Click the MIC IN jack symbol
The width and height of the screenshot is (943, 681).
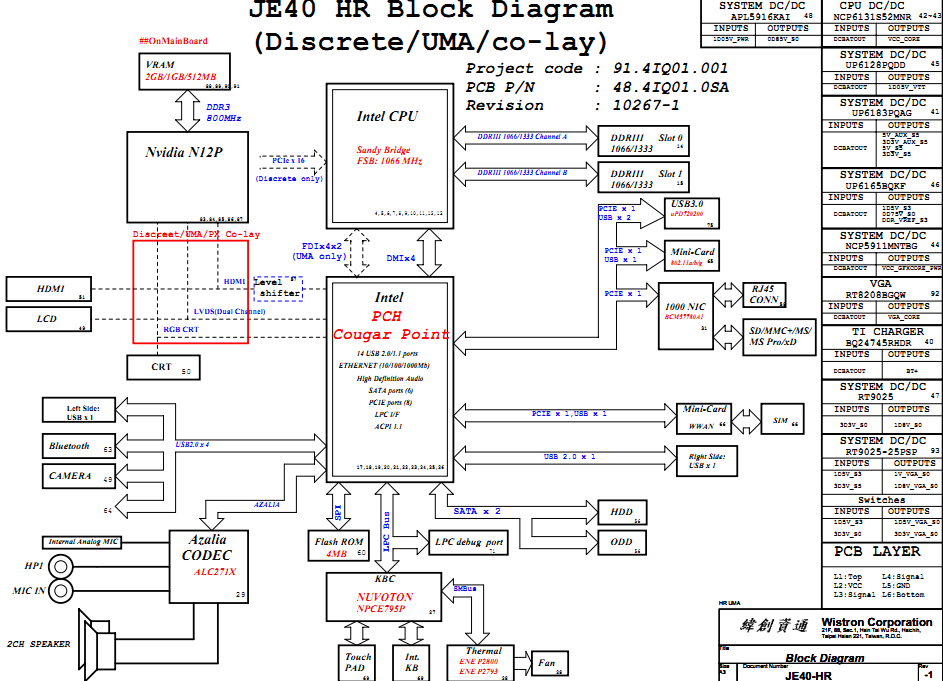(60, 591)
